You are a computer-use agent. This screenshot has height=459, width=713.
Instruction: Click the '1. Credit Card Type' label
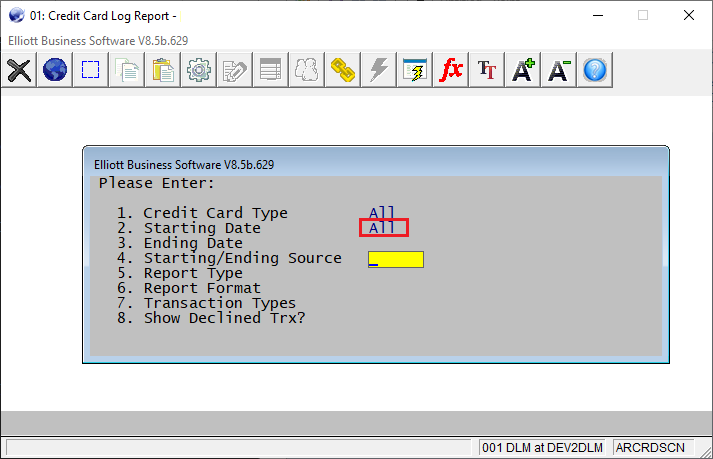[202, 212]
